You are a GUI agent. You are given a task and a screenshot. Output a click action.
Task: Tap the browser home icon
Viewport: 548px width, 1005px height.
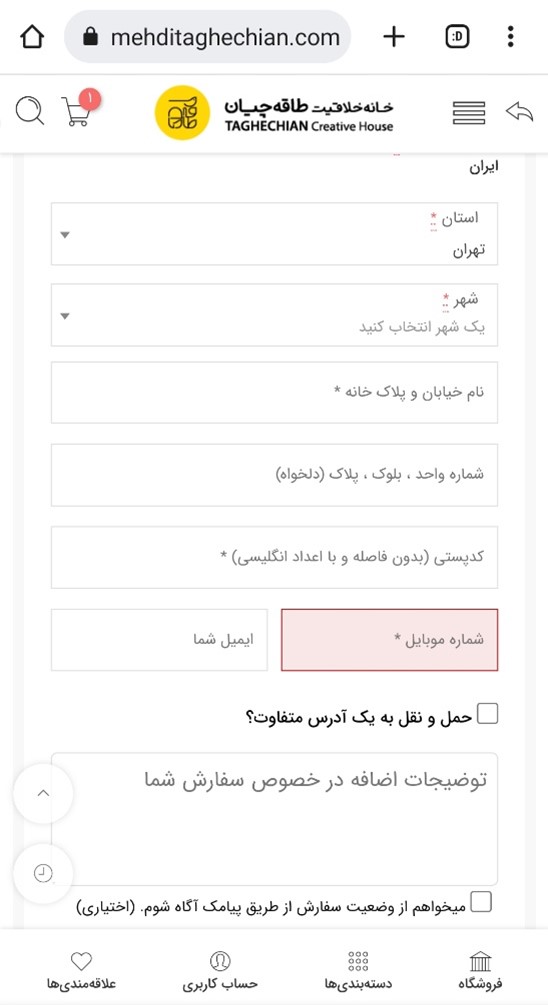tap(32, 37)
